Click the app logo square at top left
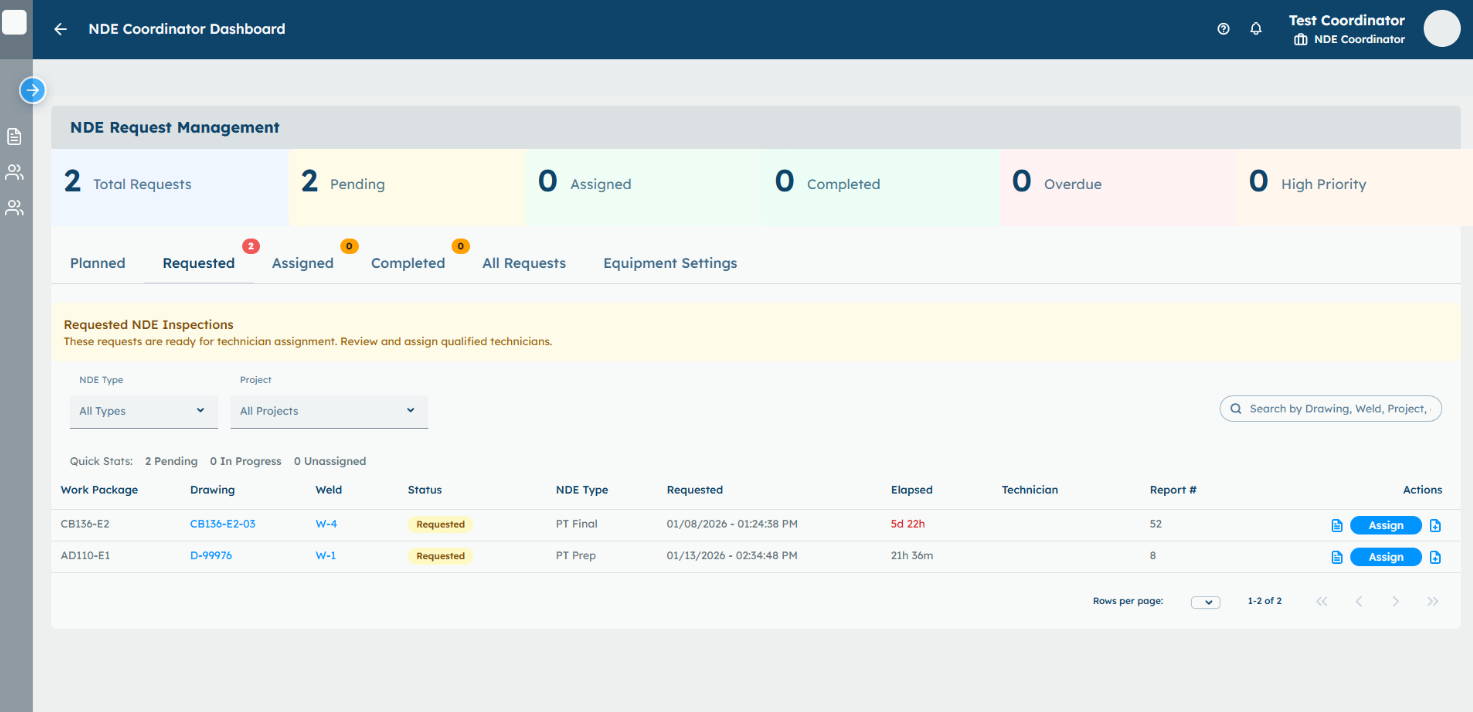 (x=14, y=21)
